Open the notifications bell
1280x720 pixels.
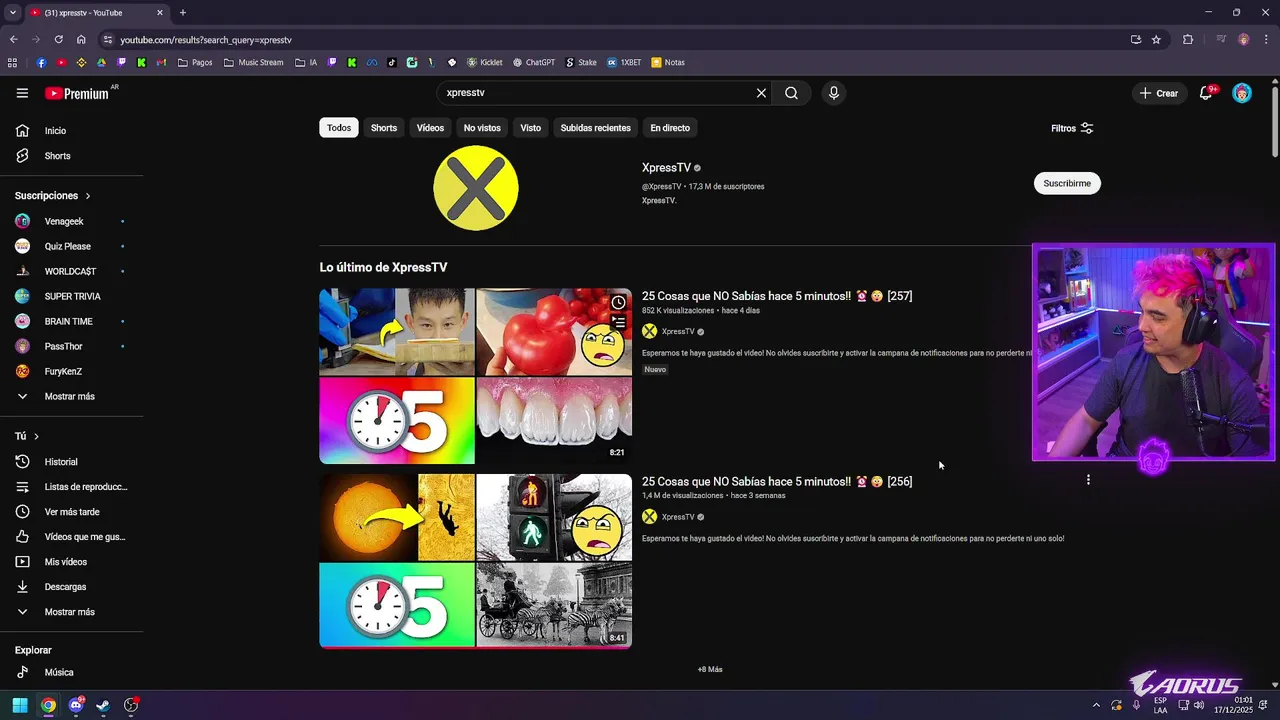pyautogui.click(x=1207, y=93)
